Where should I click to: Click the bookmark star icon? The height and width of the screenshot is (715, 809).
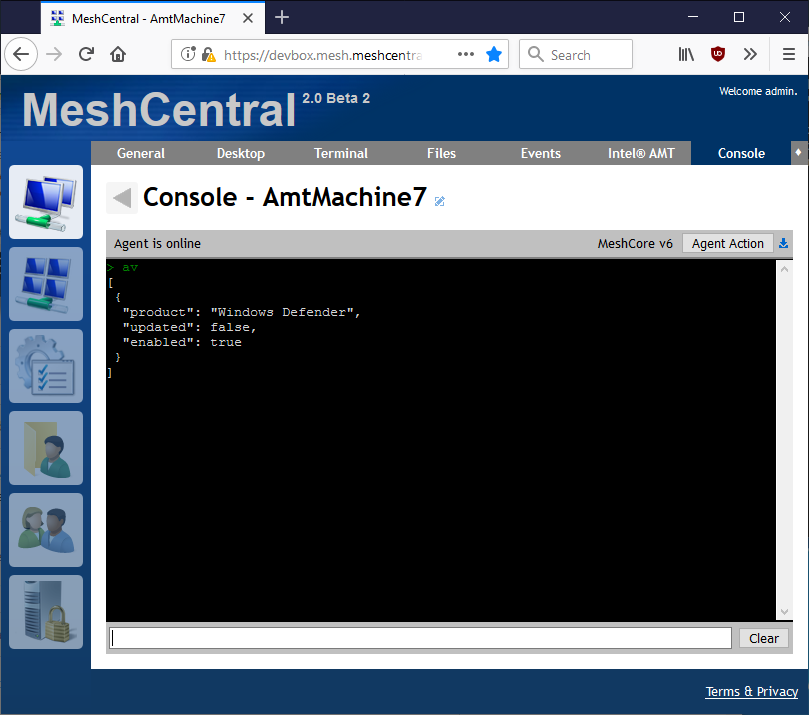(x=494, y=54)
